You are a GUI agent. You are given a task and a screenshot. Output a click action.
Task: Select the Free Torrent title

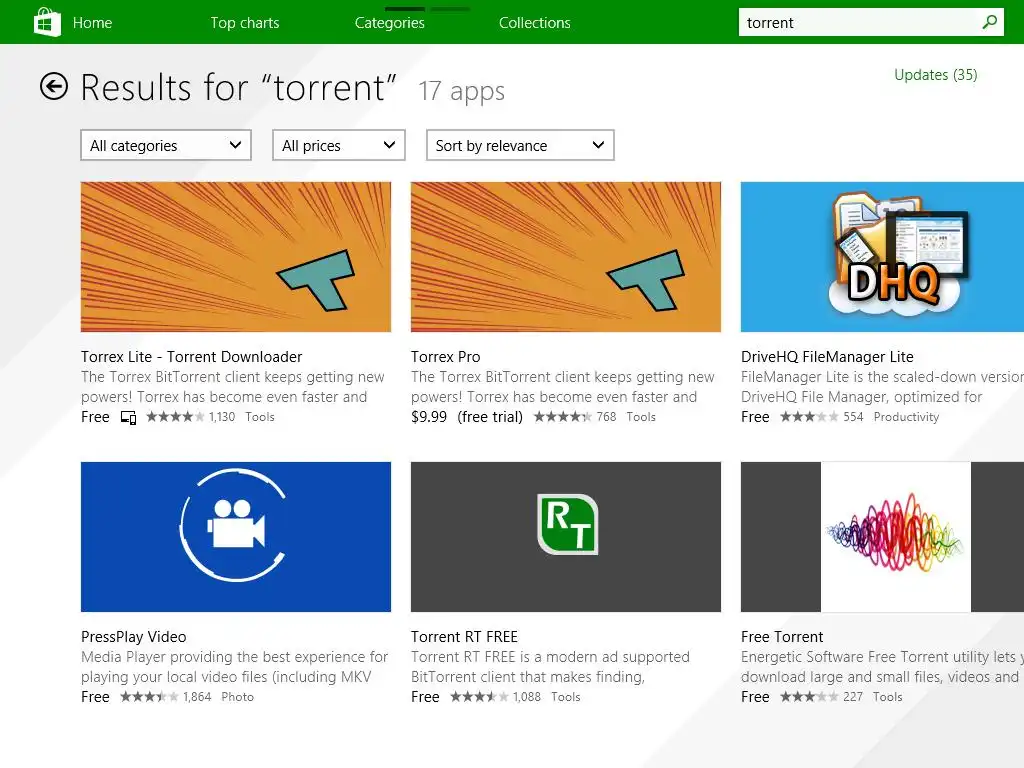[782, 637]
